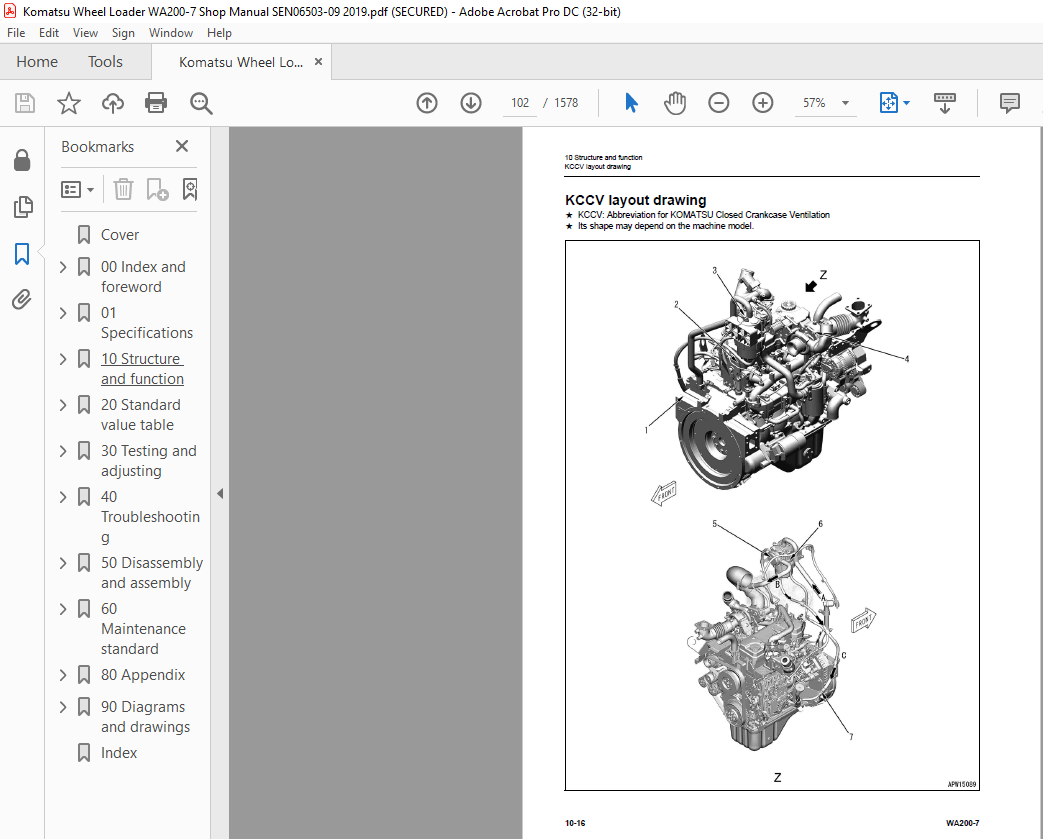Viewport: 1043px width, 839px height.
Task: Close the Komatsu Wheel Lo... document tab
Action: [319, 62]
